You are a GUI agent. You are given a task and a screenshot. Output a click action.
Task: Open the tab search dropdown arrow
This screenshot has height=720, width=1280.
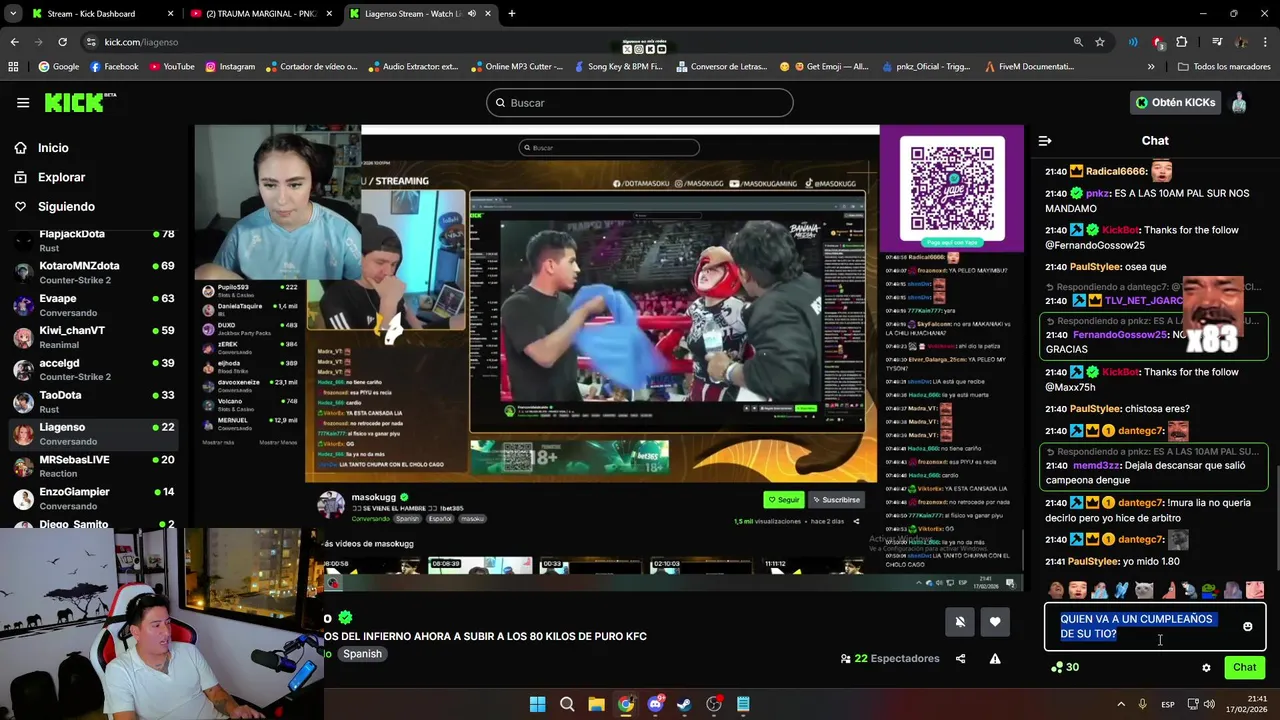[x=11, y=14]
